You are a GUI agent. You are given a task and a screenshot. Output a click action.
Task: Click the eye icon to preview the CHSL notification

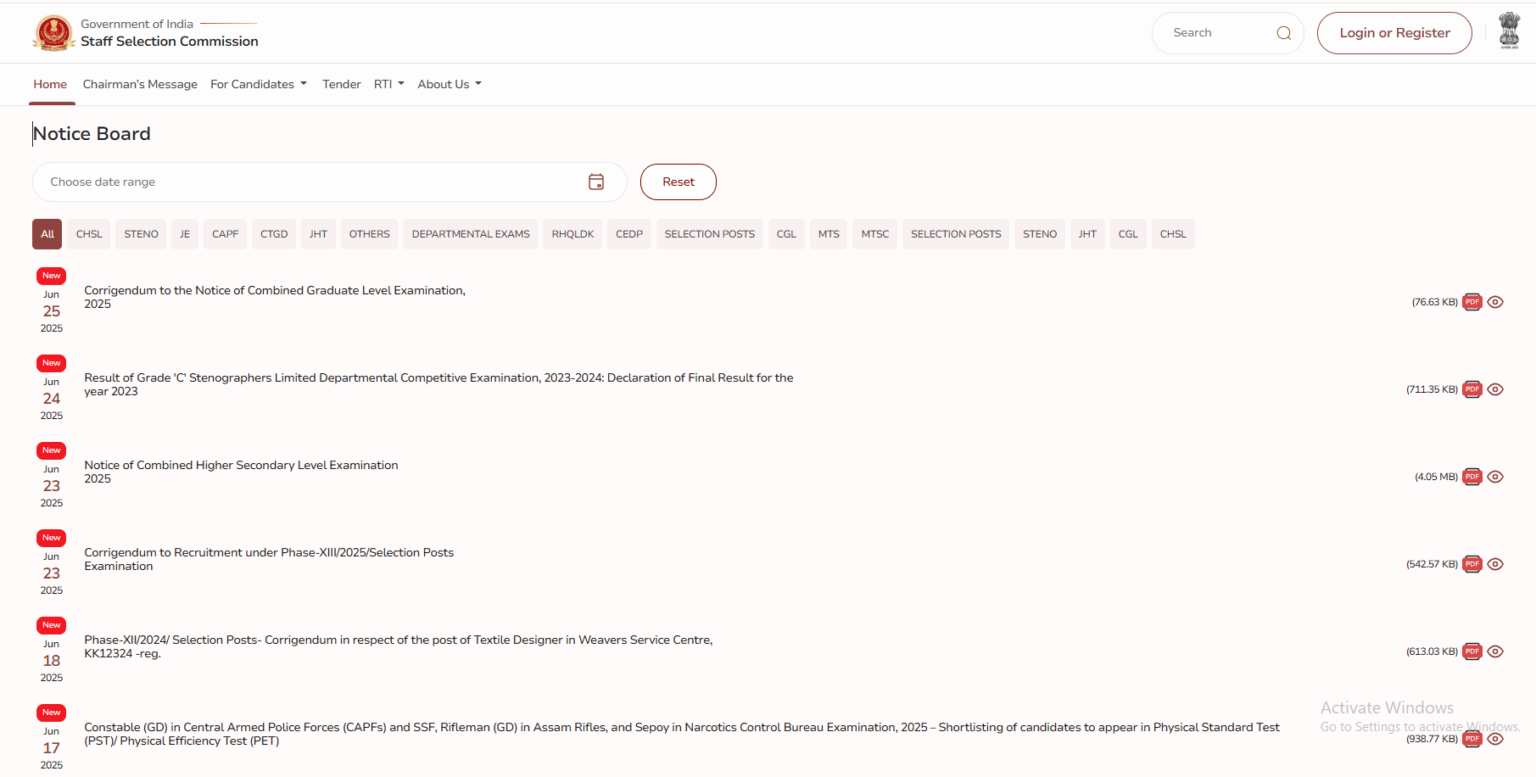point(1495,477)
